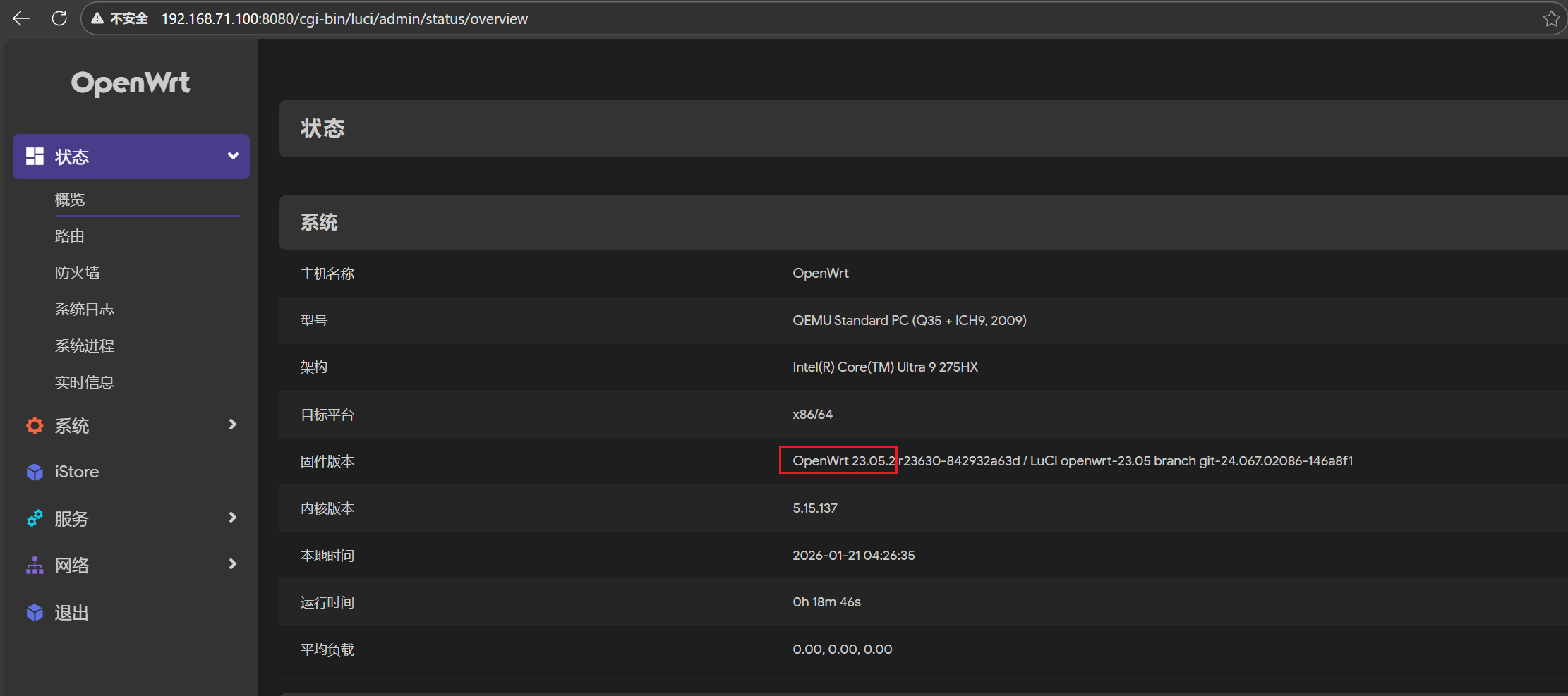
Task: Click the Logout cube icon
Action: [x=35, y=613]
